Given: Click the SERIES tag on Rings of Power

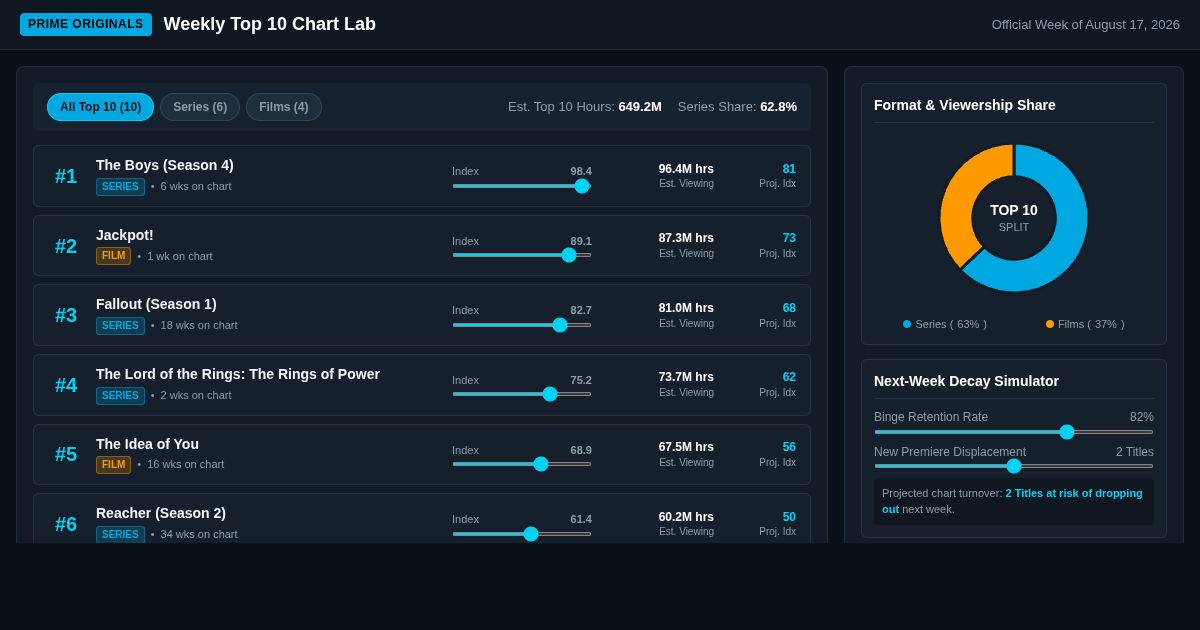Looking at the screenshot, I should (x=120, y=396).
